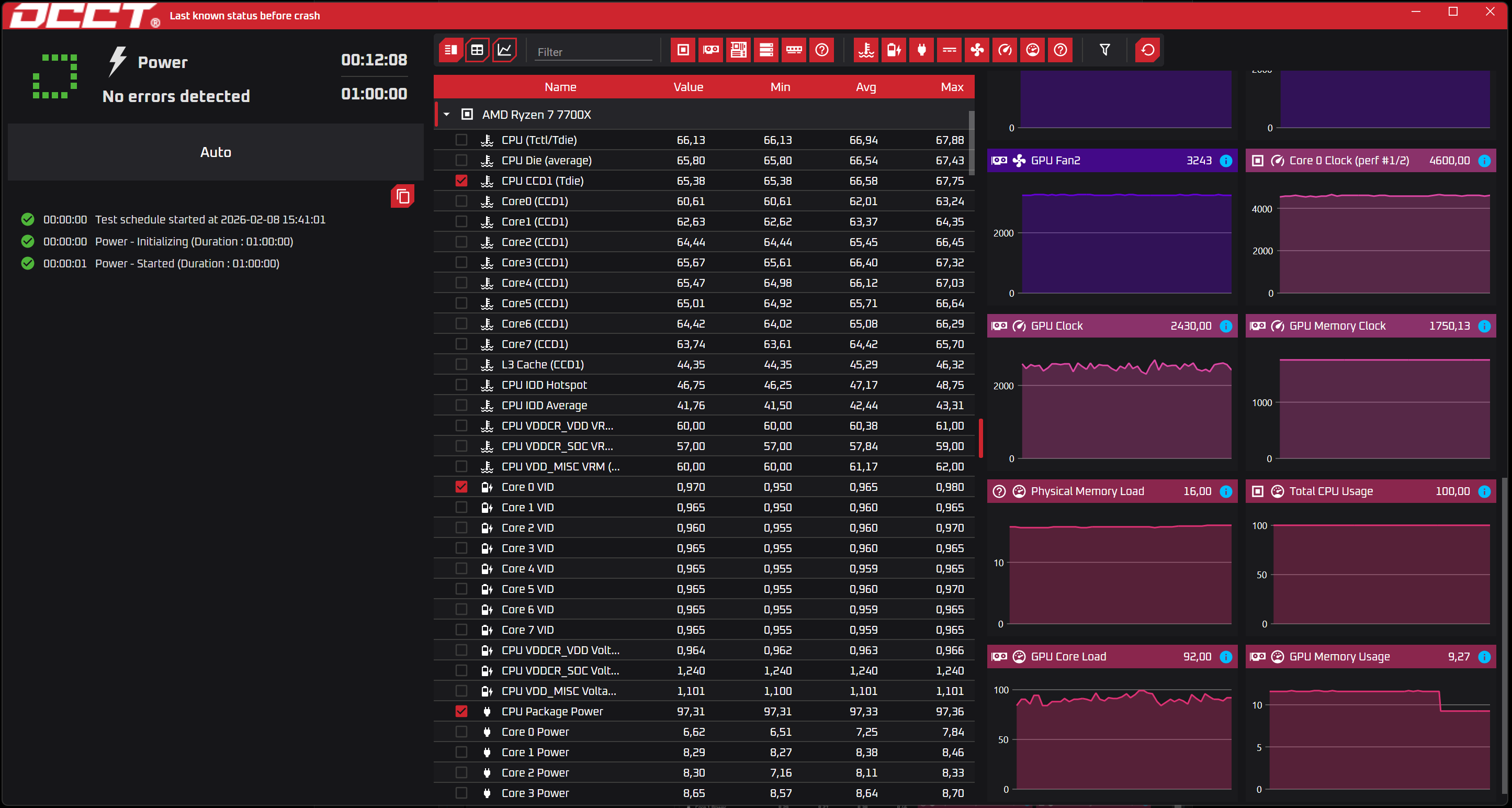Click the Auto button

tap(216, 152)
